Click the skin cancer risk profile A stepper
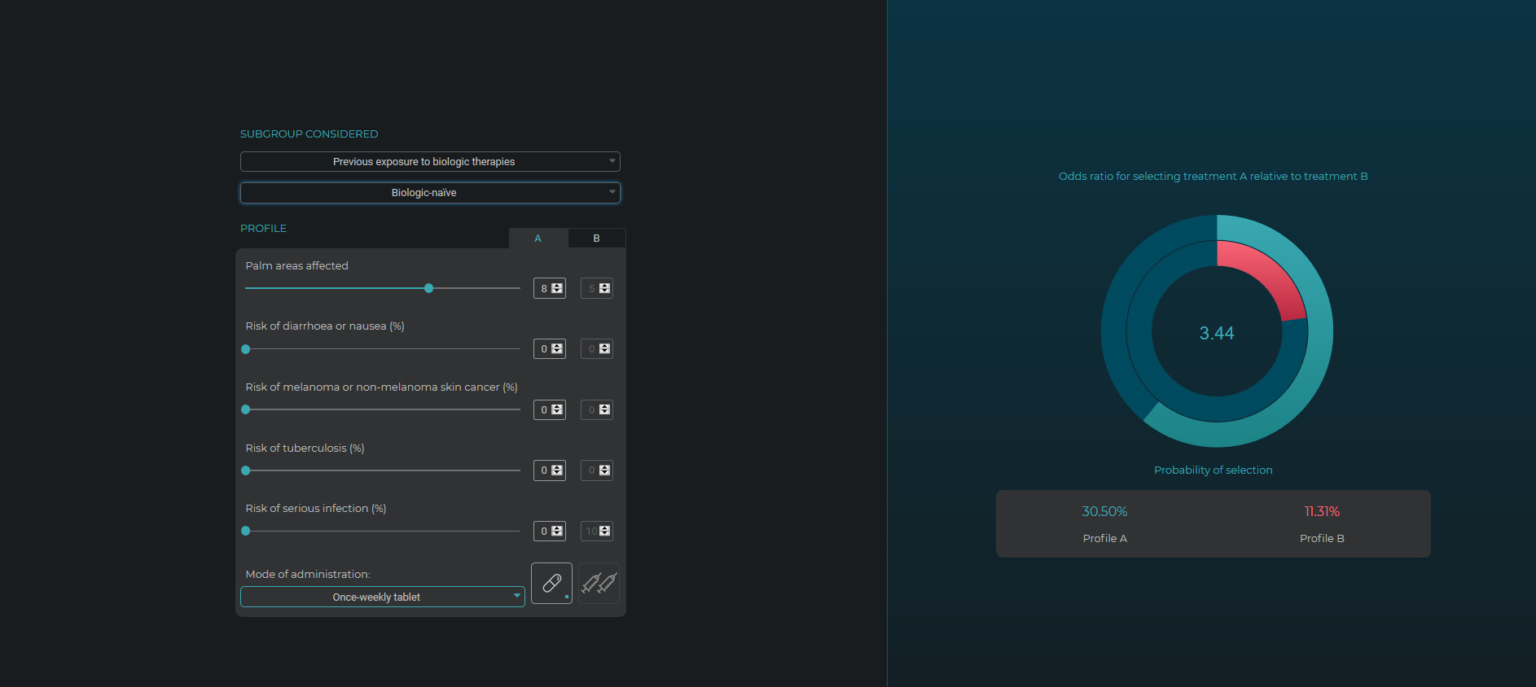This screenshot has height=687, width=1536. 557,409
